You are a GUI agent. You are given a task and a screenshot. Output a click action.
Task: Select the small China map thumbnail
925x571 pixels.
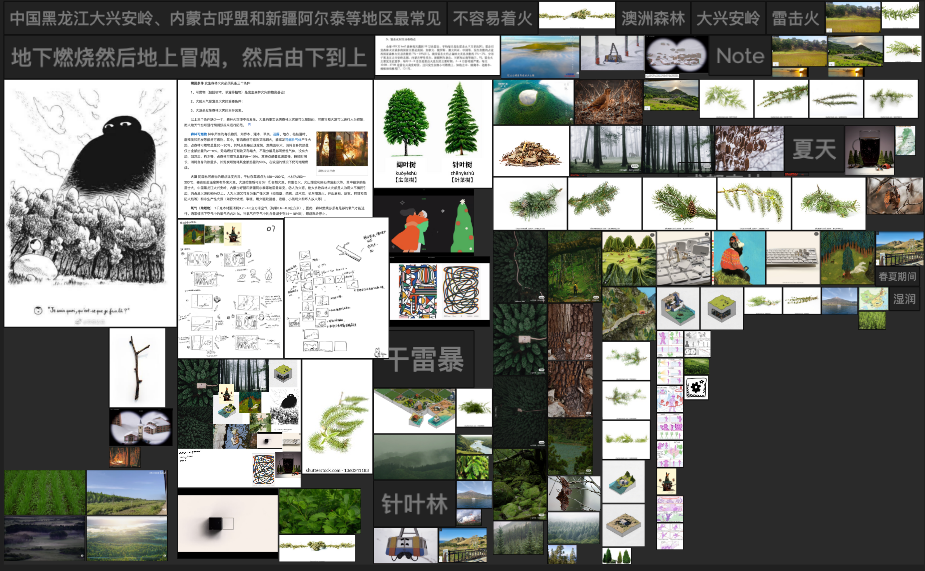tap(874, 299)
